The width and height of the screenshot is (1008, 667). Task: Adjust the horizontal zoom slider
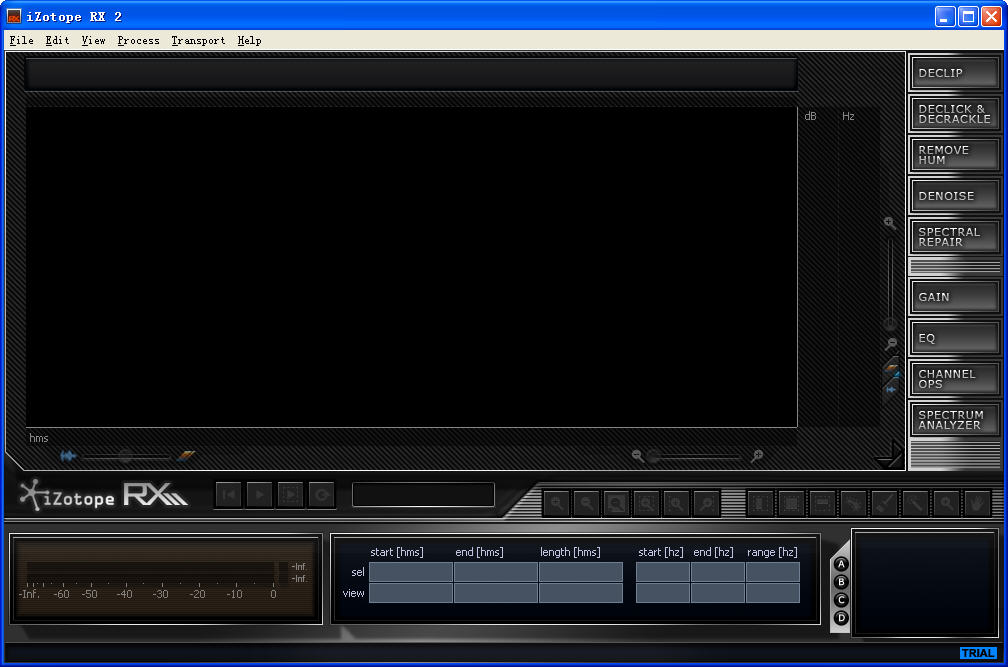pos(696,457)
